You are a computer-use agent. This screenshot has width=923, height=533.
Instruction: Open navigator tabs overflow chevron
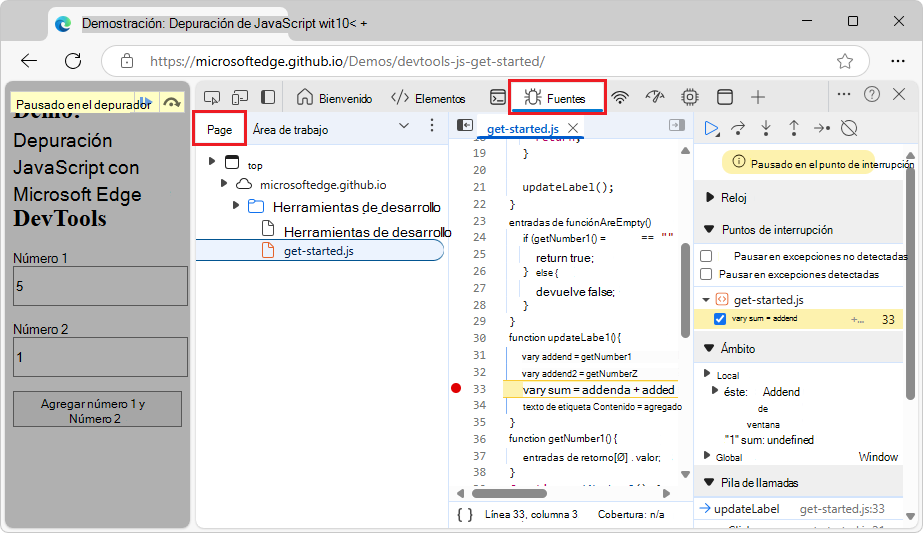click(404, 125)
